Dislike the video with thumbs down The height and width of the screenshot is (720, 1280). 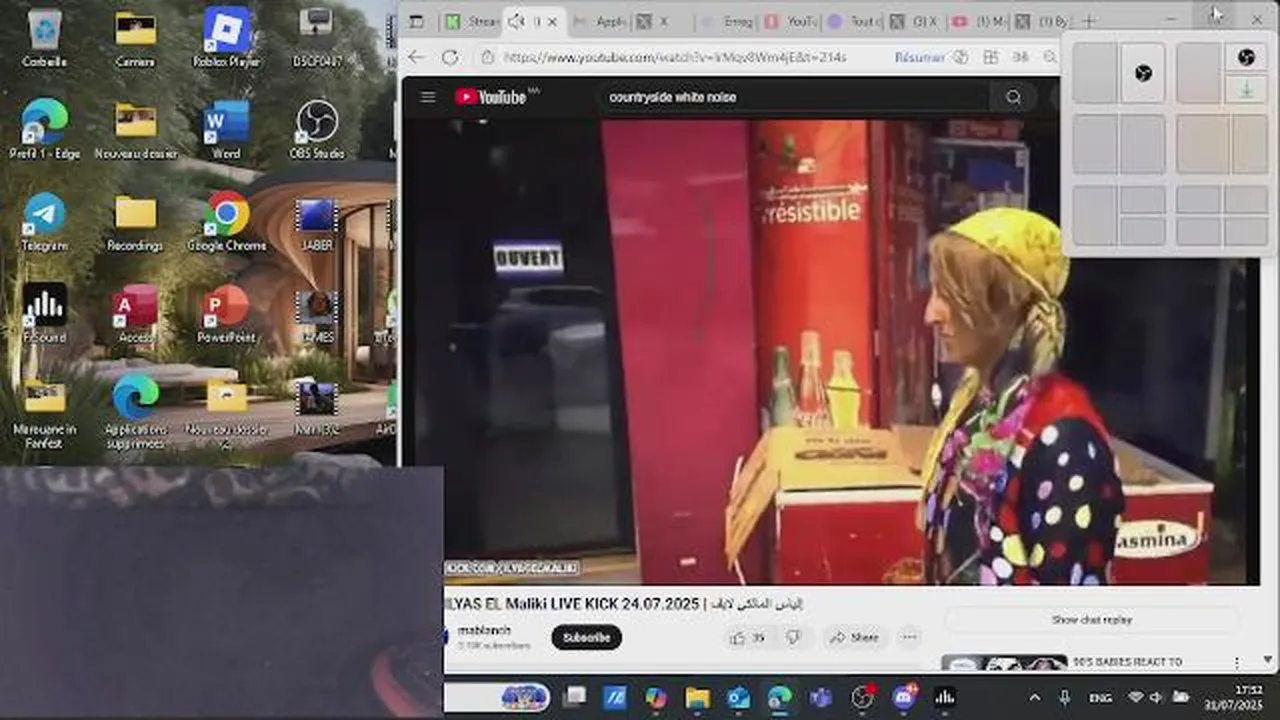click(x=794, y=637)
